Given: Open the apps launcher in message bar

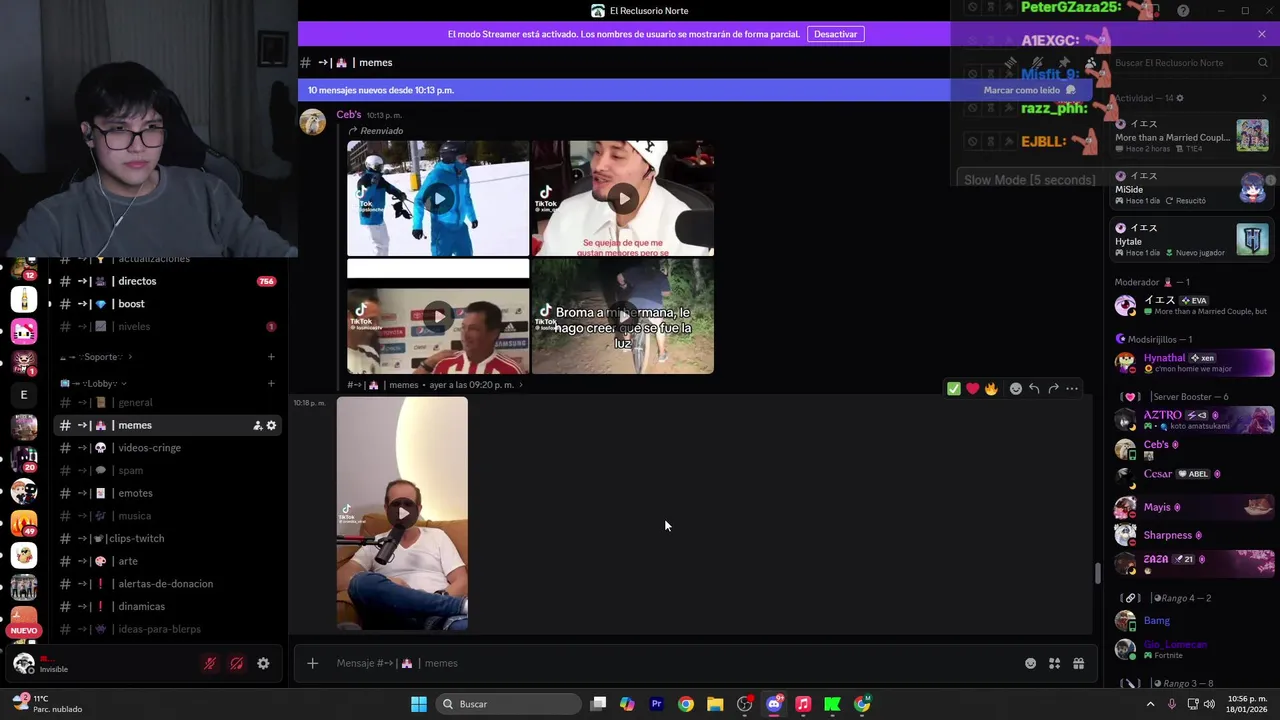Looking at the screenshot, I should (1054, 663).
